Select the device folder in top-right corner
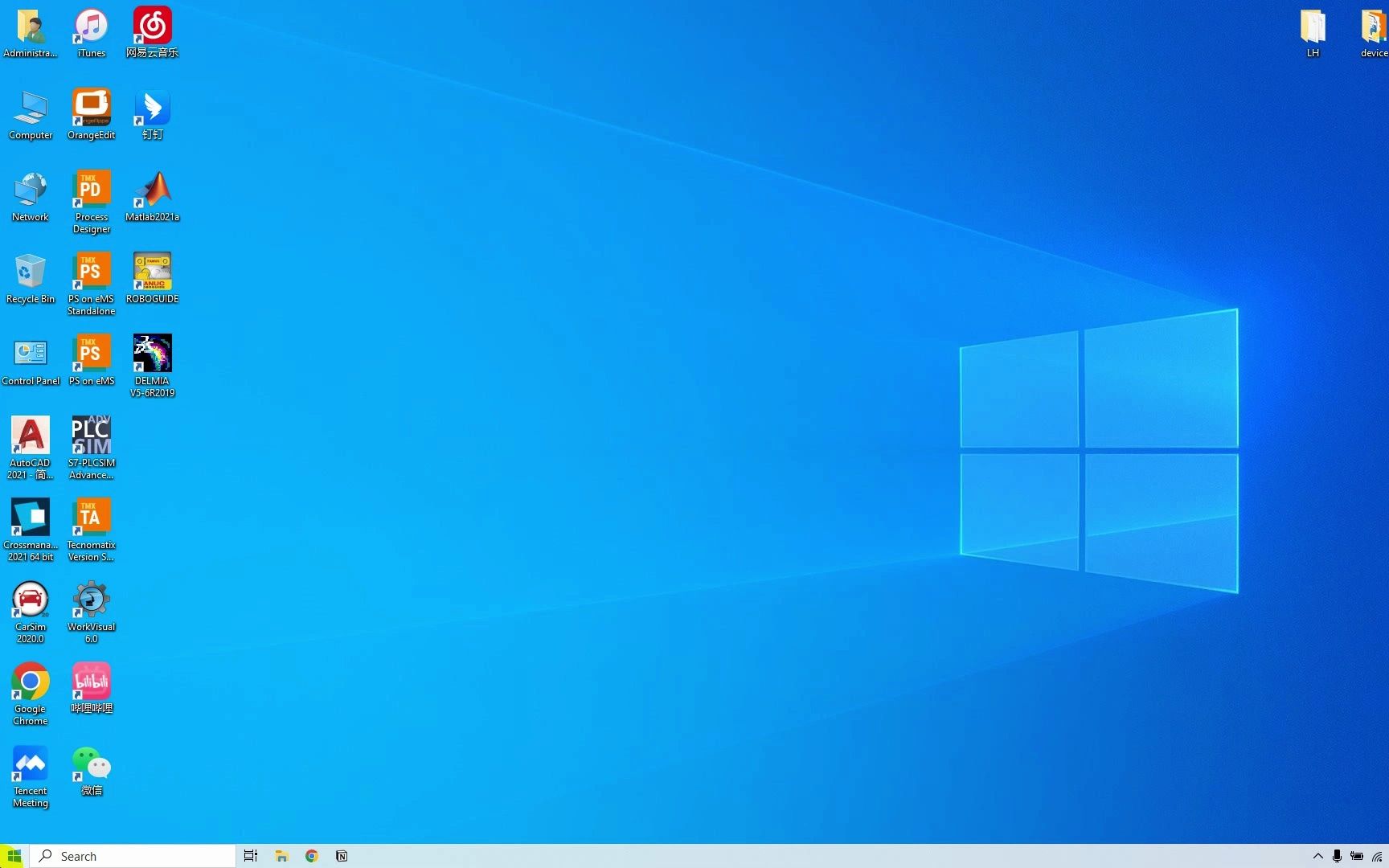Screen dimensions: 1389x868 pos(1373,33)
